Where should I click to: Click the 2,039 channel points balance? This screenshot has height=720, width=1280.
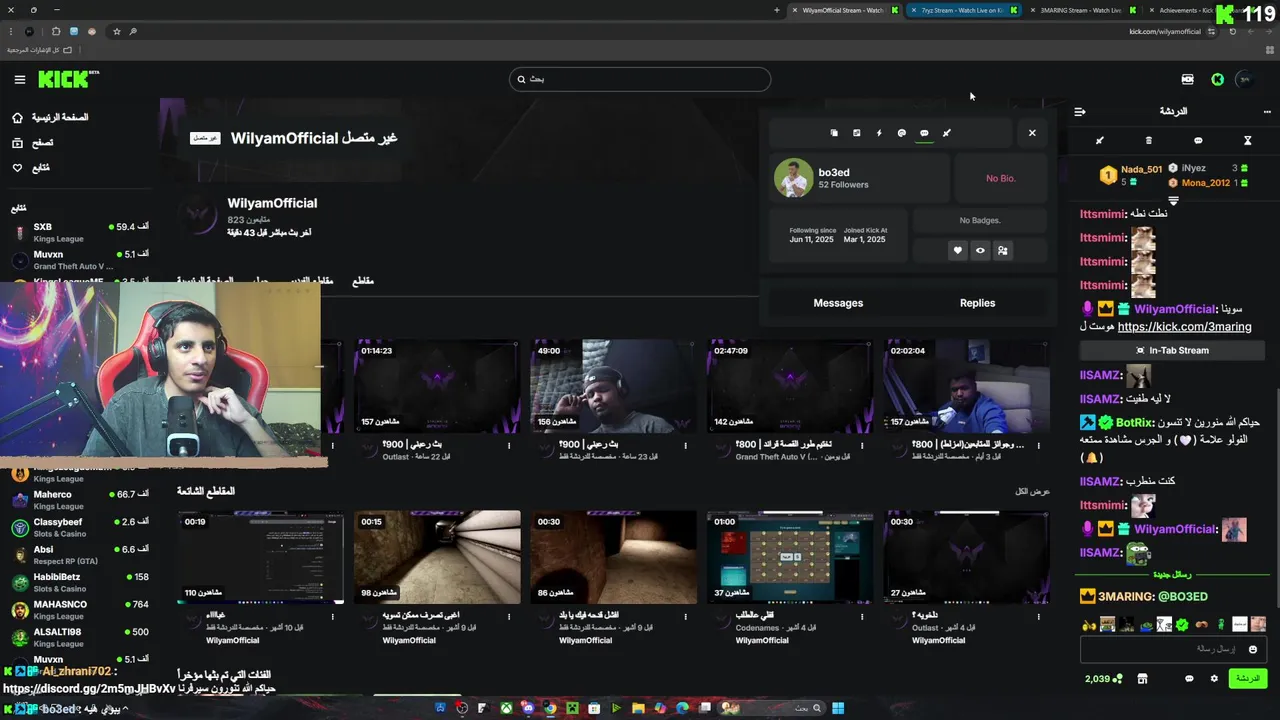(1103, 679)
